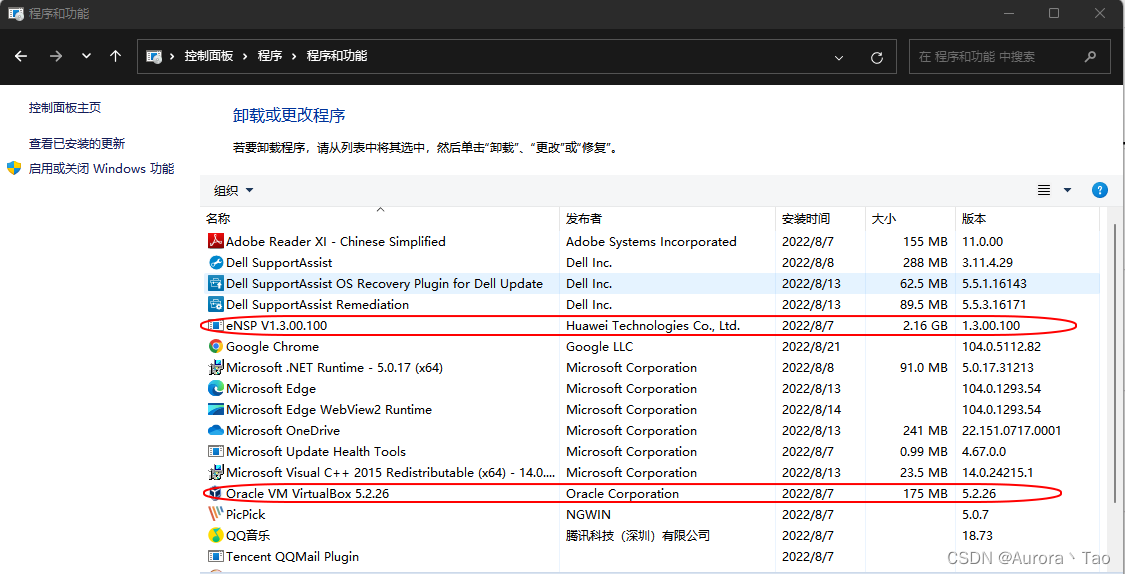Click the Huawei Technologies Co., Ltd. publisher cell
1125x574 pixels.
[653, 326]
